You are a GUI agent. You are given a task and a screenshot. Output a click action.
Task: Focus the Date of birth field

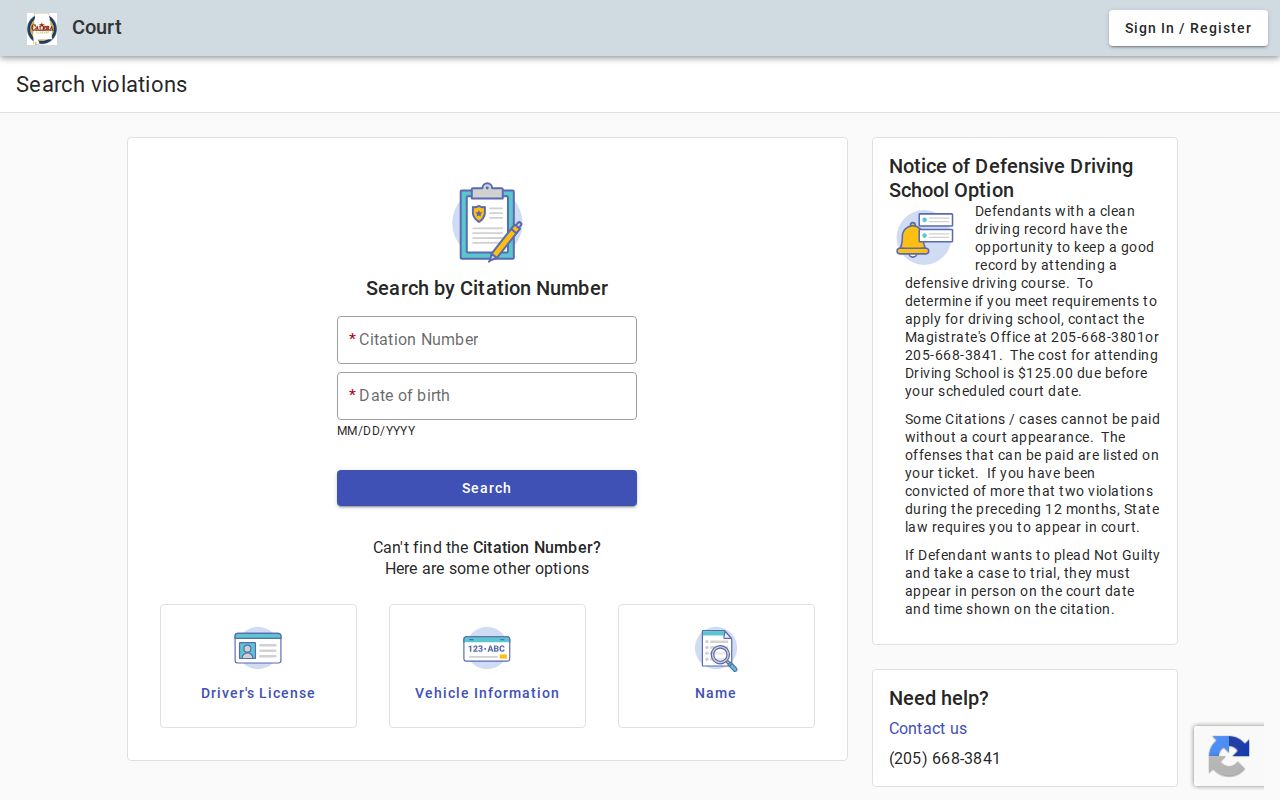487,396
